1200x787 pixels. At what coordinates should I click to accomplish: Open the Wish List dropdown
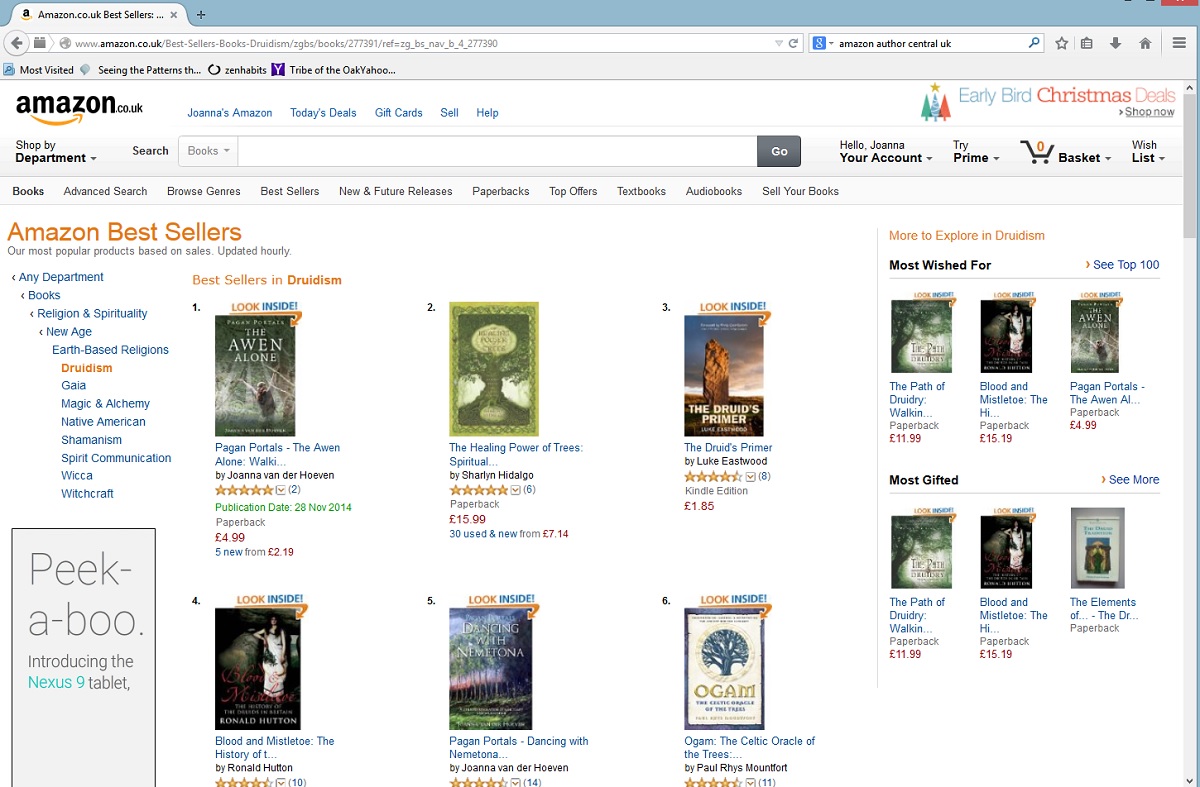point(1148,152)
